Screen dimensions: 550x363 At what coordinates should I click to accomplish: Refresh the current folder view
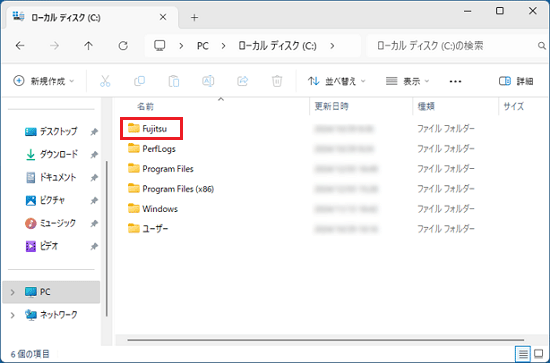tap(123, 46)
